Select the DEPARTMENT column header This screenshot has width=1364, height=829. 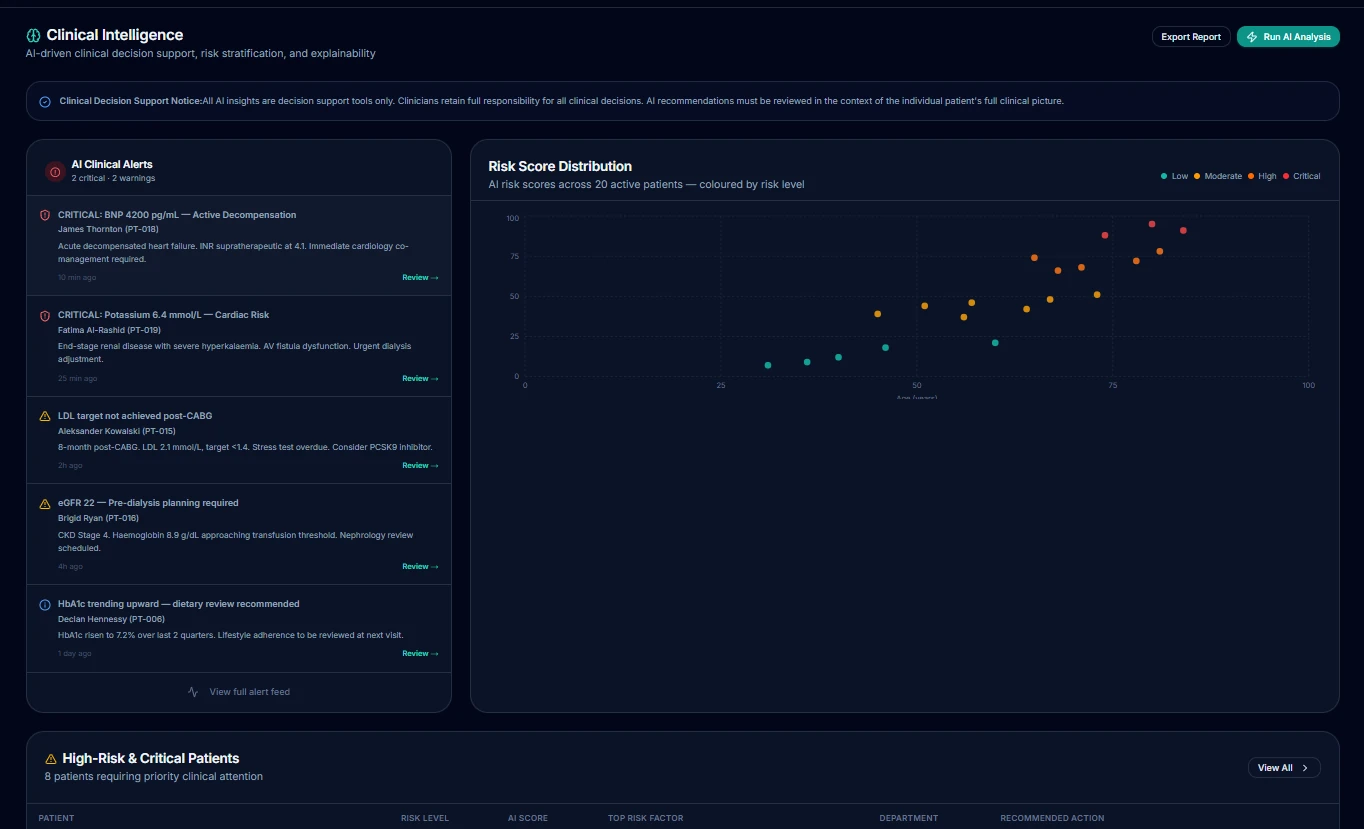point(909,818)
